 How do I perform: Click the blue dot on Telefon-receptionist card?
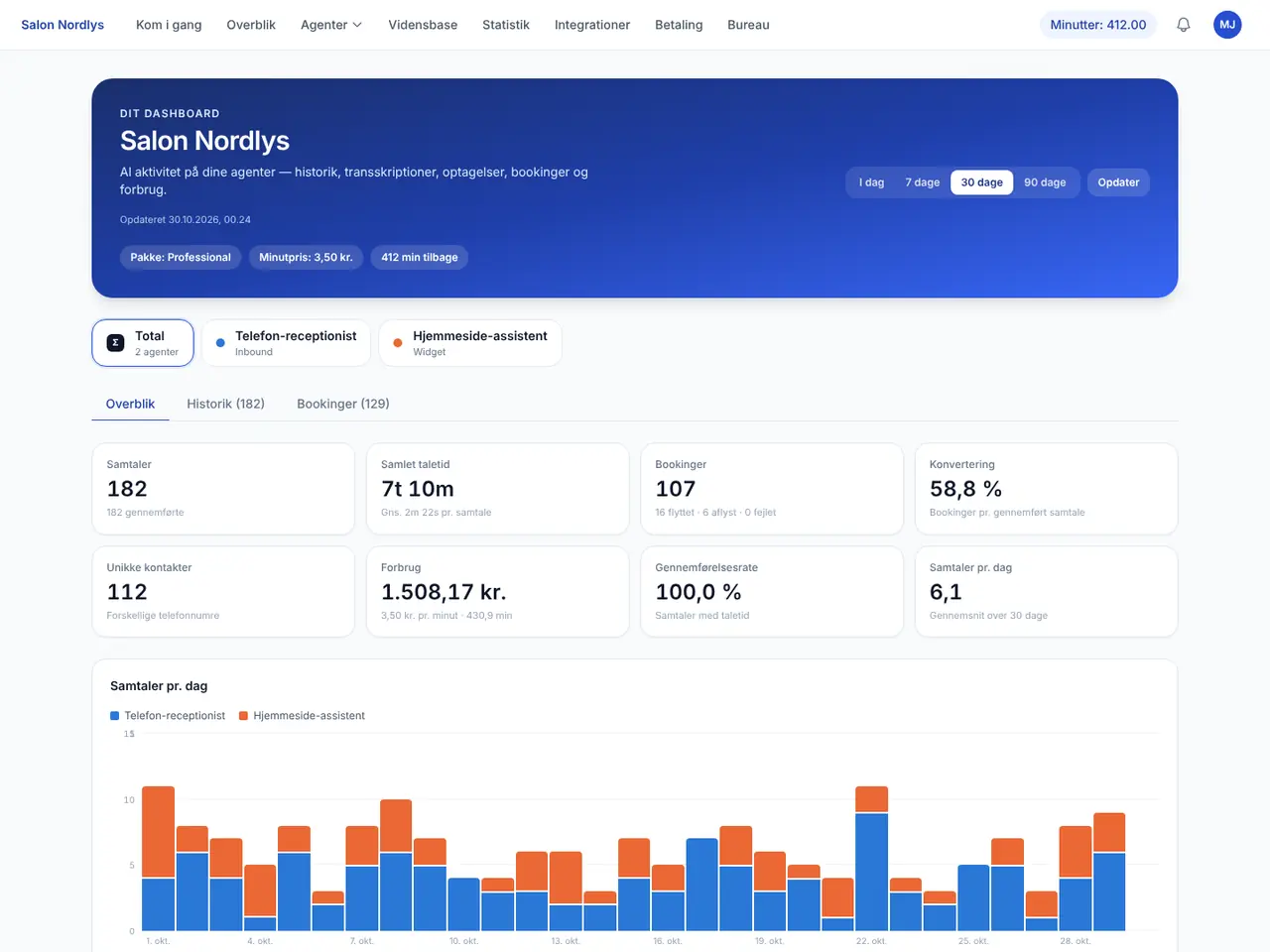pyautogui.click(x=220, y=343)
